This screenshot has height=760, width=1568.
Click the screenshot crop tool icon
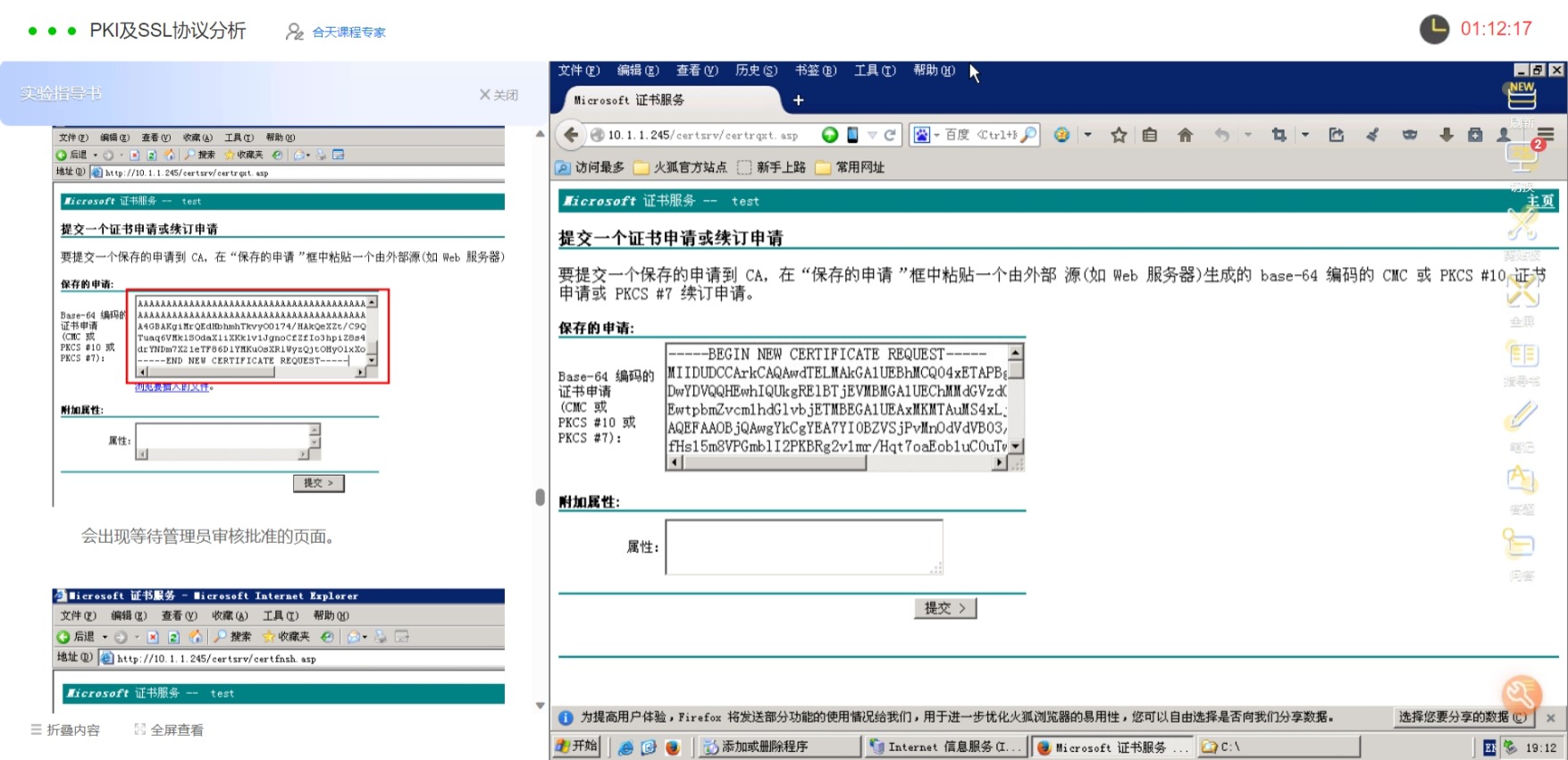tap(1279, 135)
